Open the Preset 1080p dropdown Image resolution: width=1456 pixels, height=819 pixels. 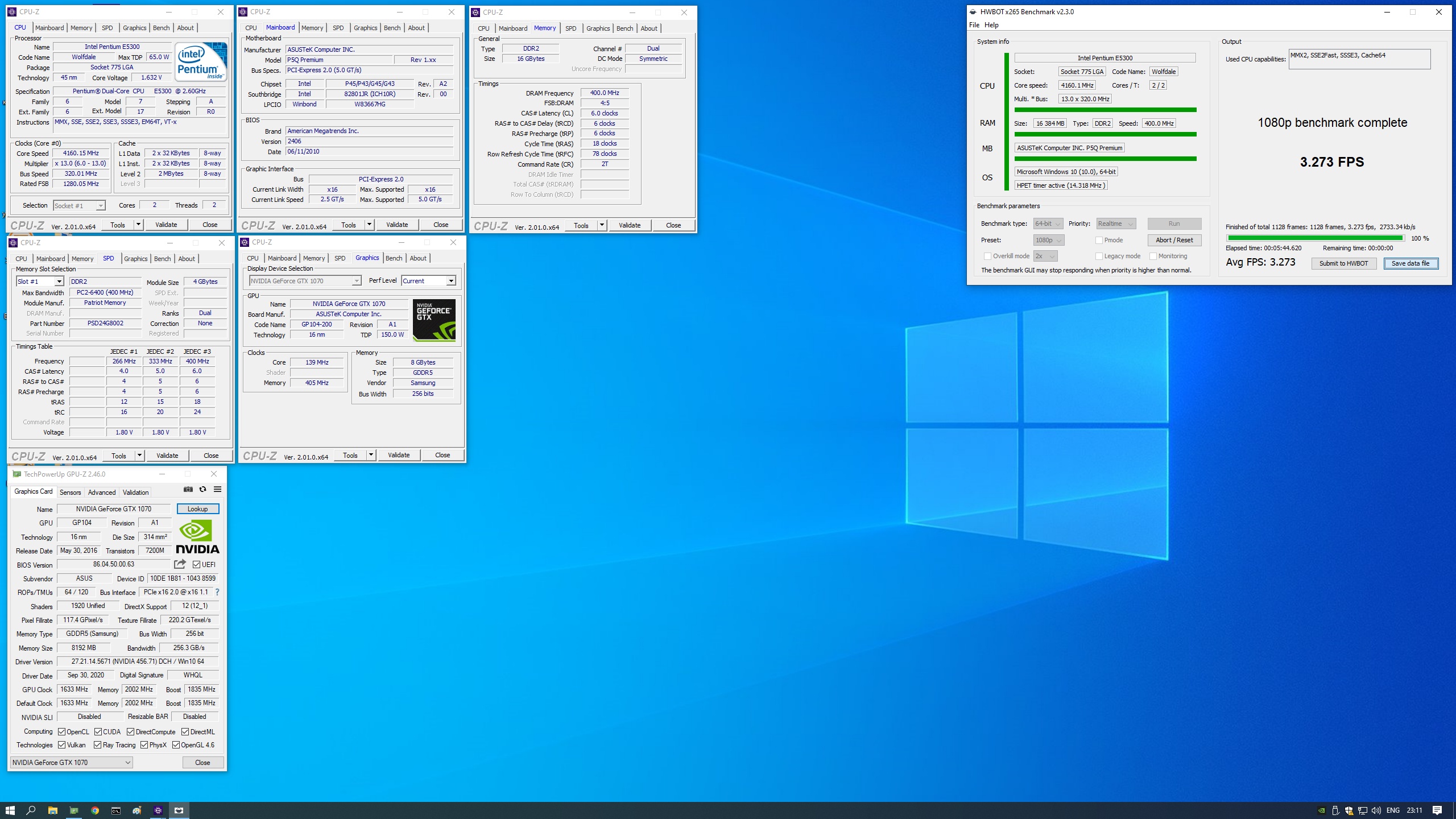pos(1048,240)
